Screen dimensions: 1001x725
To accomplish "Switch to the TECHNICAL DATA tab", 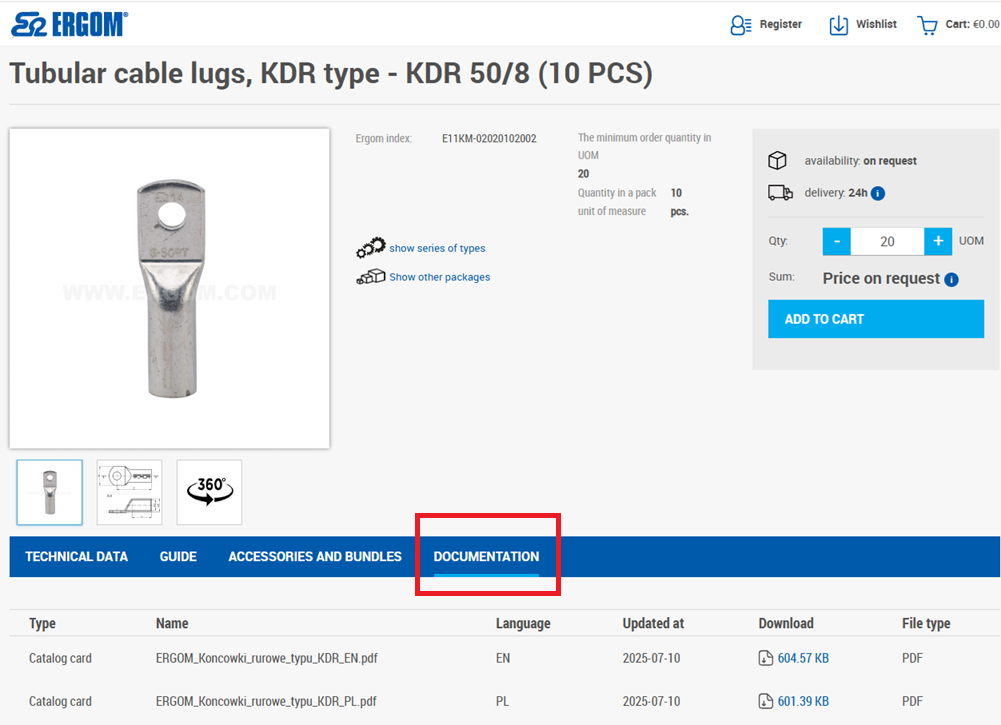I will tap(77, 557).
